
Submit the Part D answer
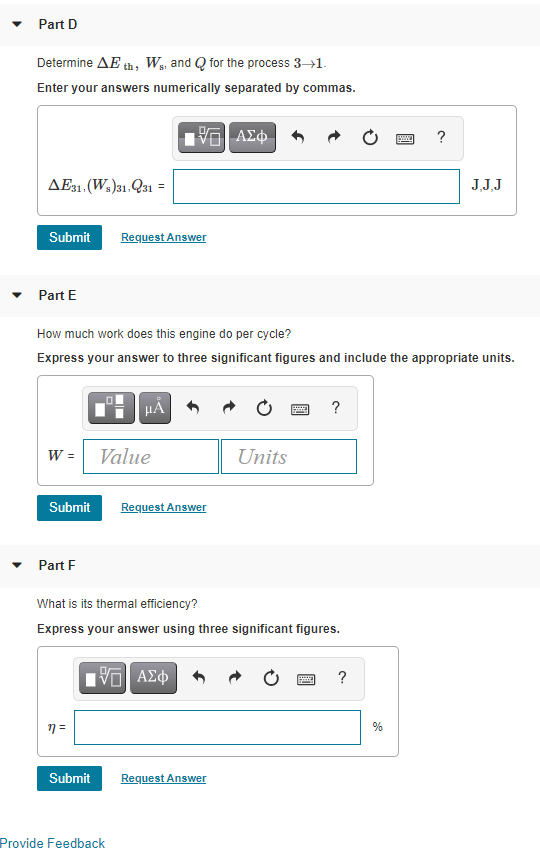tap(70, 237)
